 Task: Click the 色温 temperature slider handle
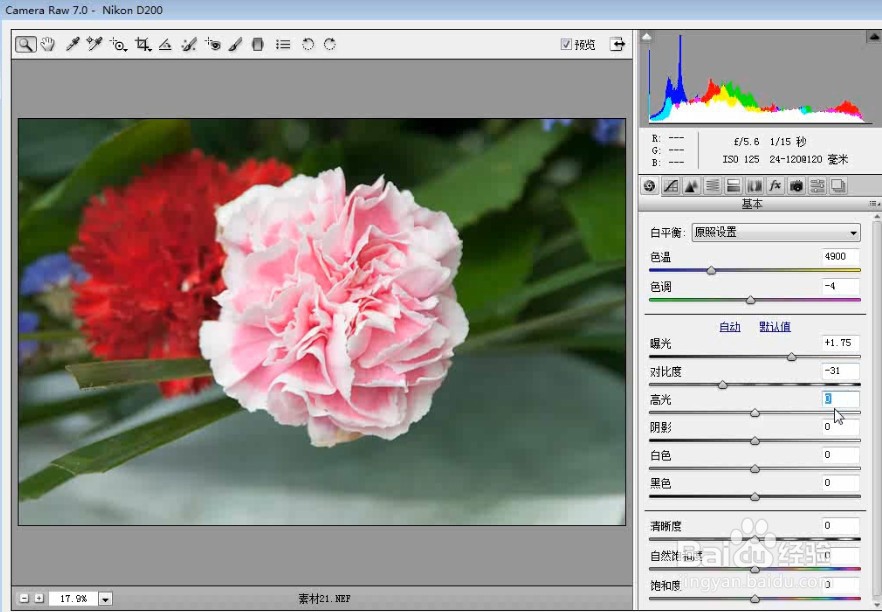click(x=712, y=271)
